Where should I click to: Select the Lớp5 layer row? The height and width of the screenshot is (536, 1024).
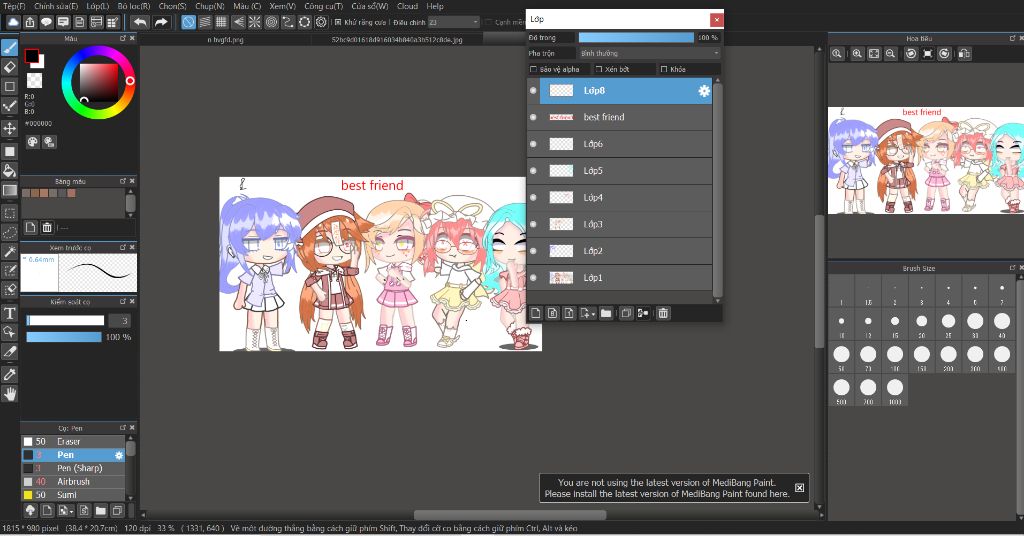point(619,171)
